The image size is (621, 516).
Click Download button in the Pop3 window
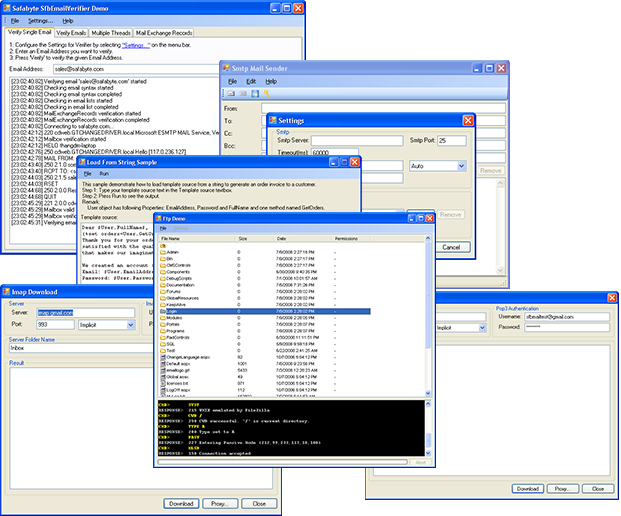528,489
